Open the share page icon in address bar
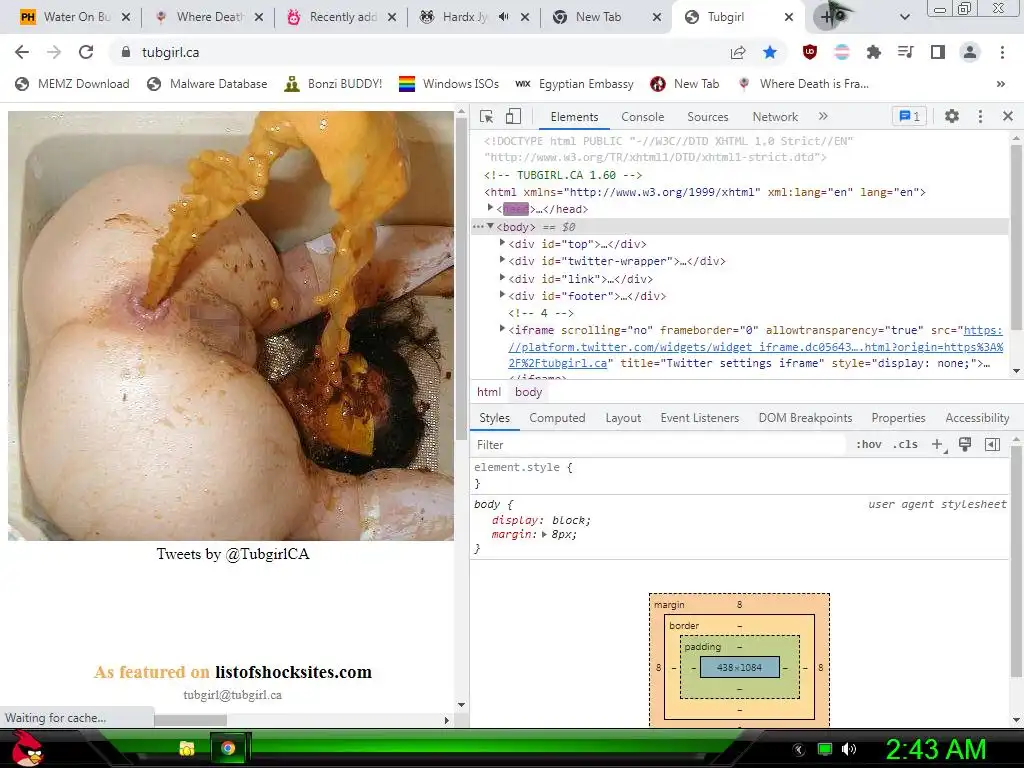Image resolution: width=1024 pixels, height=768 pixels. tap(738, 52)
